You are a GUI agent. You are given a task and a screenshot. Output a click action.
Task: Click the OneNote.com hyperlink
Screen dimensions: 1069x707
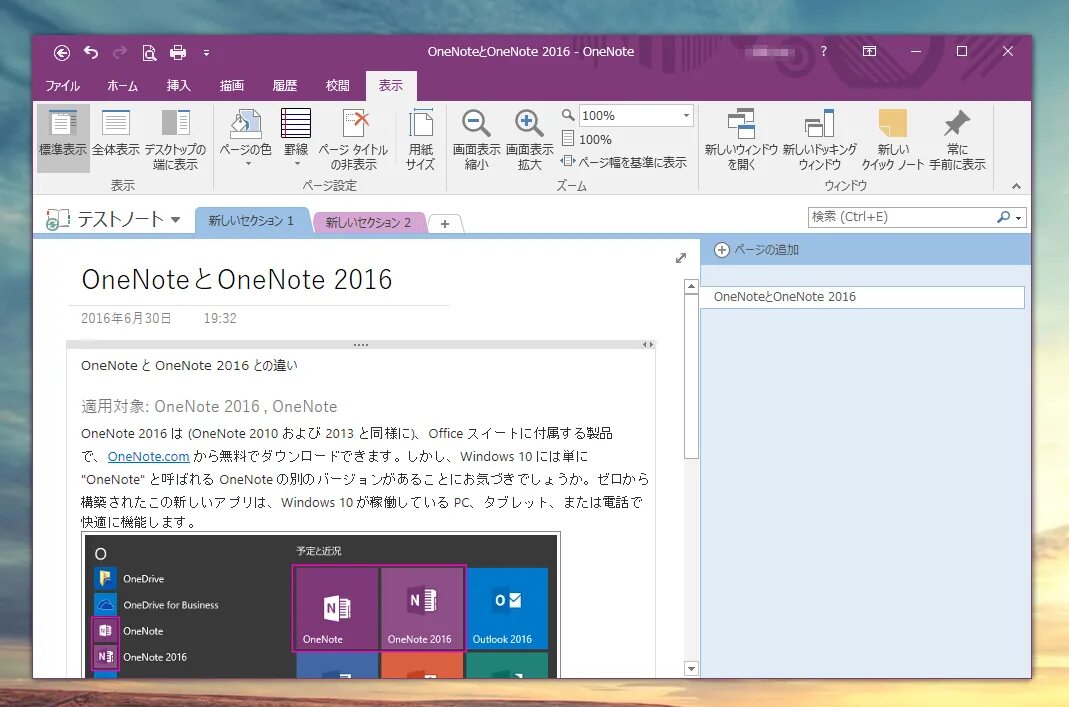click(x=149, y=456)
